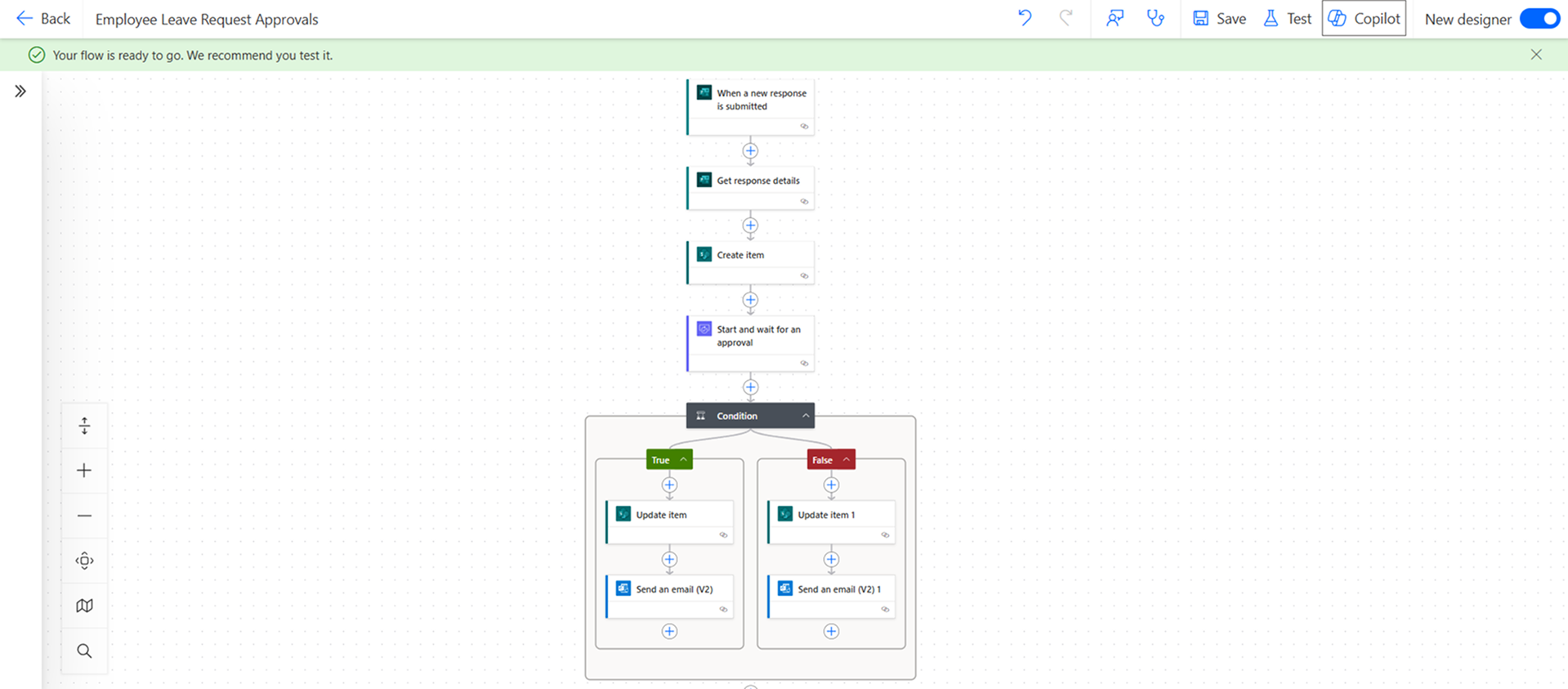1568x689 pixels.
Task: Open the Start and wait for an approval action
Action: point(750,343)
